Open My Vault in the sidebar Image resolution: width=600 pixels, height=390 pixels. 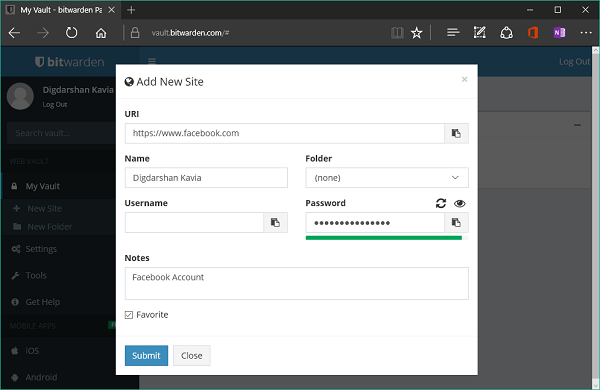(42, 186)
